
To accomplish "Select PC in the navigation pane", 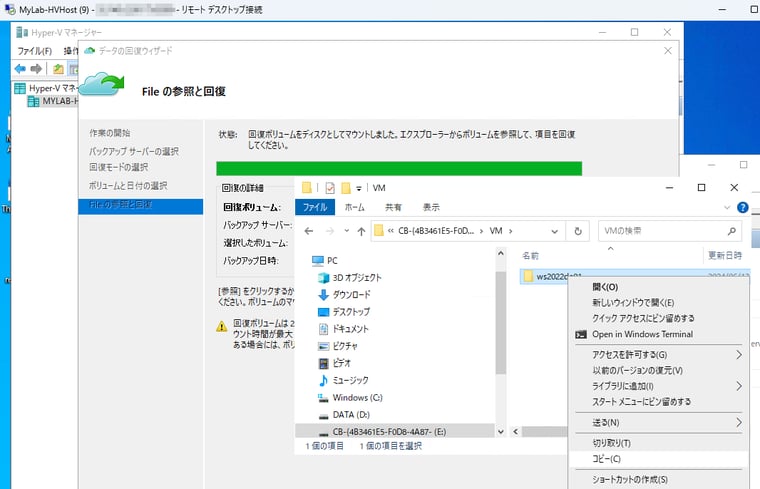I will point(325,261).
